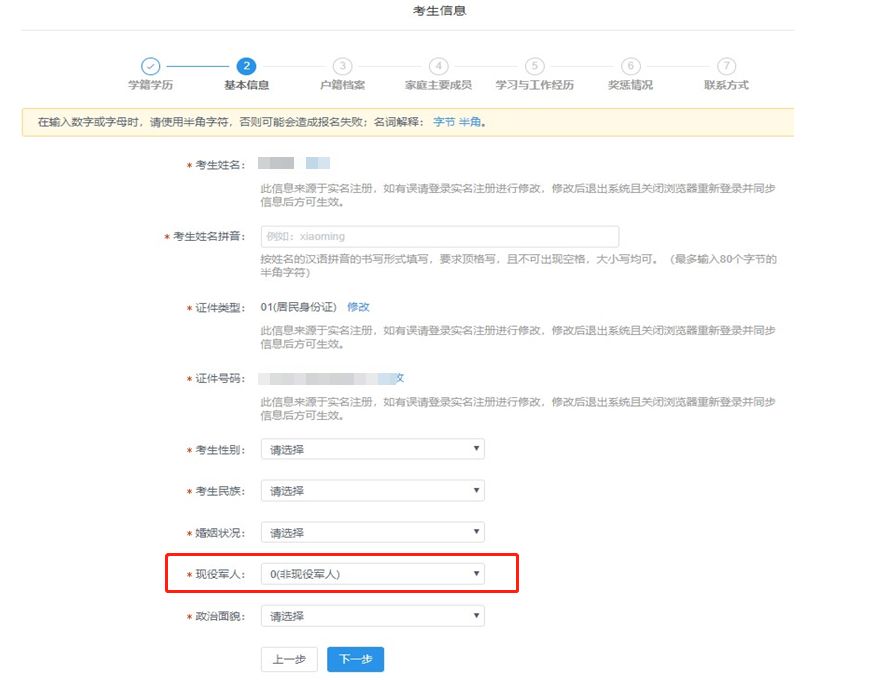Screen dimensions: 874x680
Task: Open the 考生性别 dropdown
Action: pyautogui.click(x=372, y=449)
